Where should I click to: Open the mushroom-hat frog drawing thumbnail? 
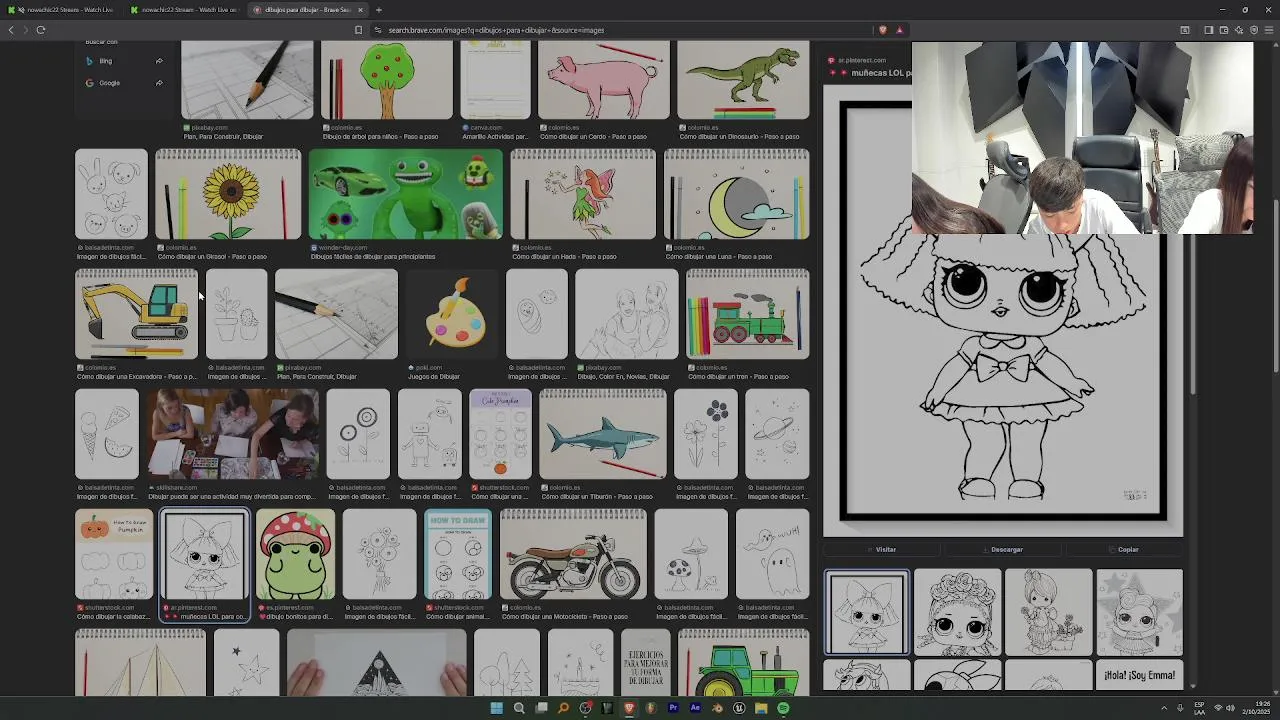(295, 554)
